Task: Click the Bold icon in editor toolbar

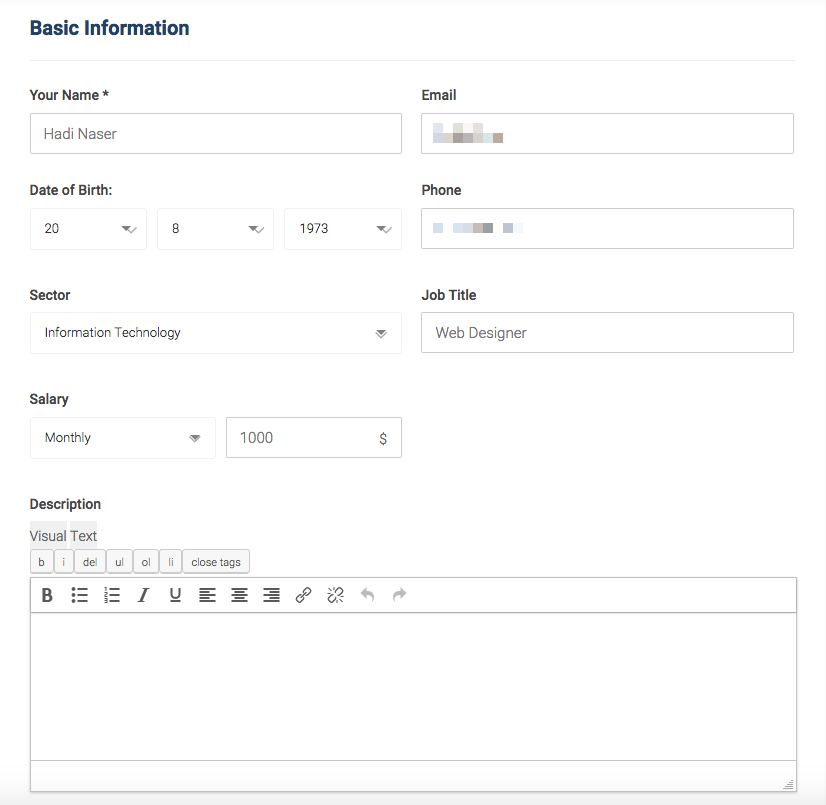Action: point(47,595)
